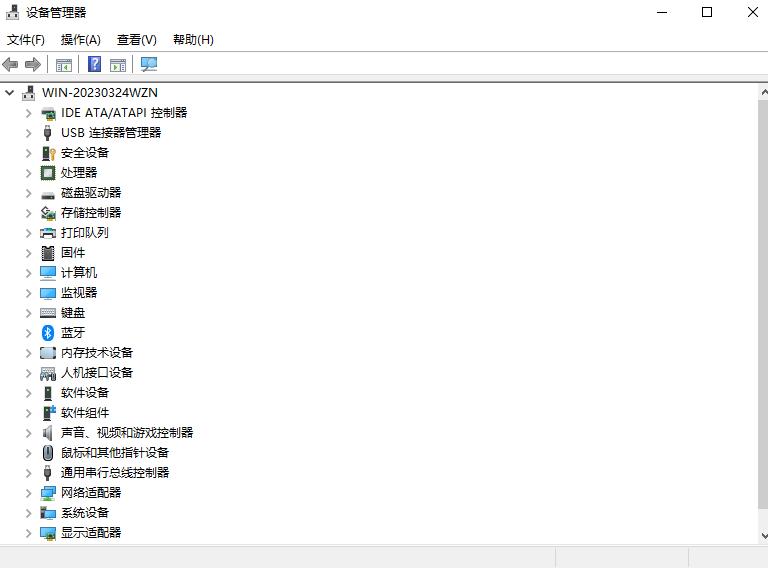Click the scrollbar down arrow
The height and width of the screenshot is (568, 768).
pyautogui.click(x=764, y=536)
